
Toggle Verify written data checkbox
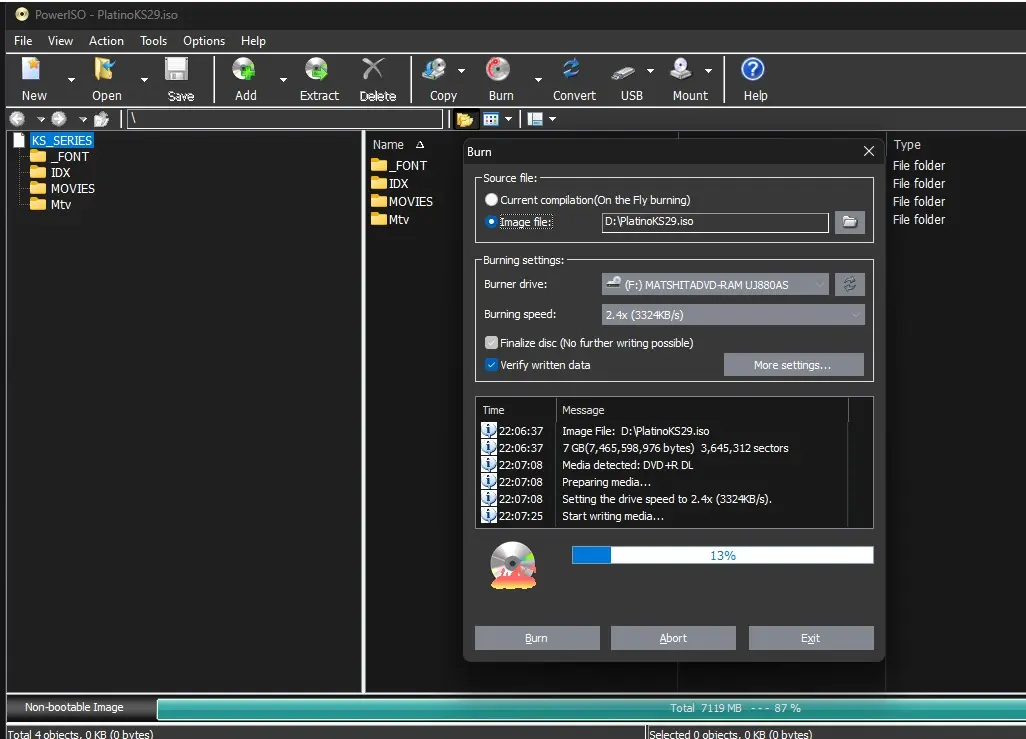click(491, 365)
